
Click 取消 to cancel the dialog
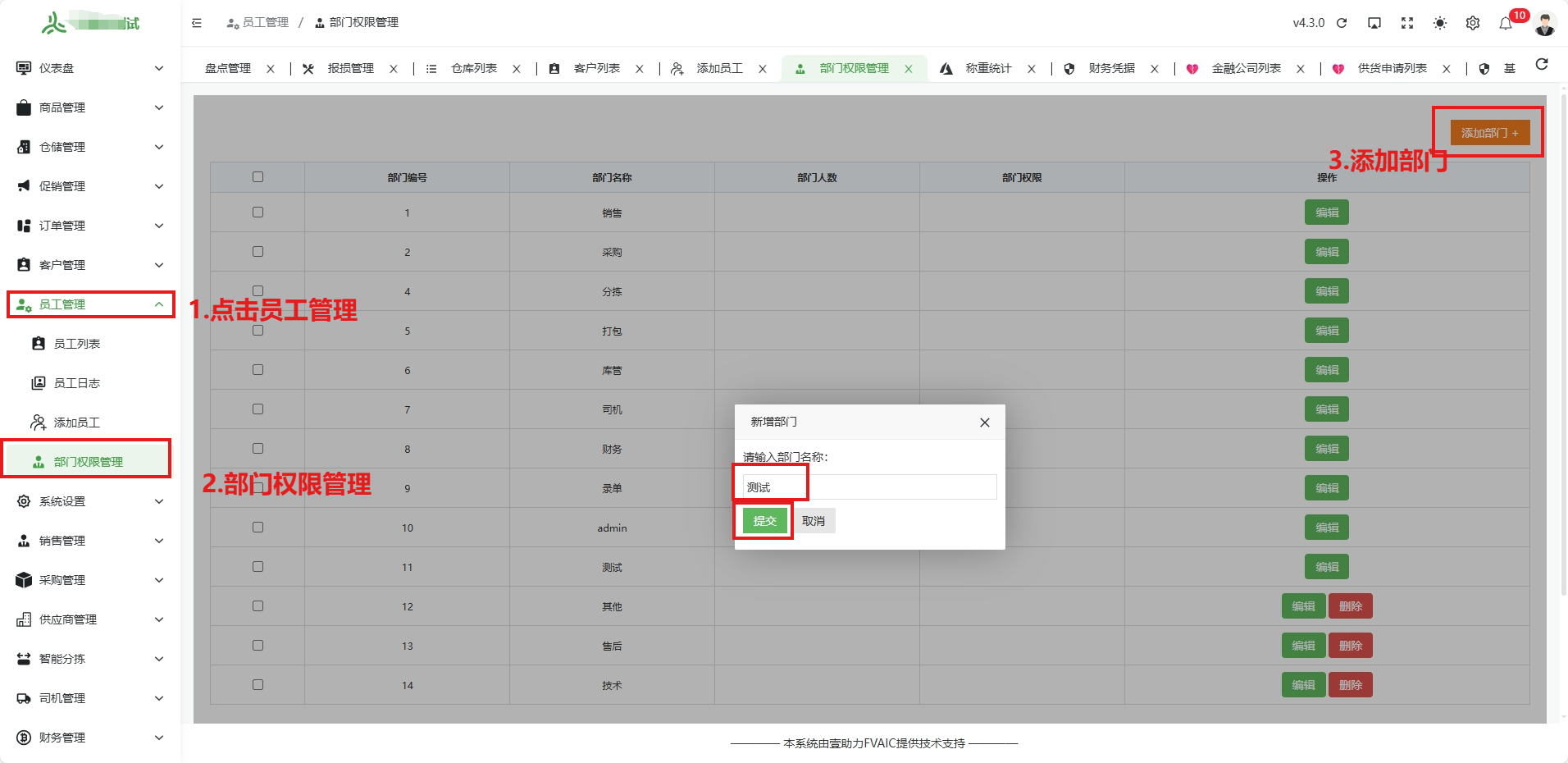(814, 521)
